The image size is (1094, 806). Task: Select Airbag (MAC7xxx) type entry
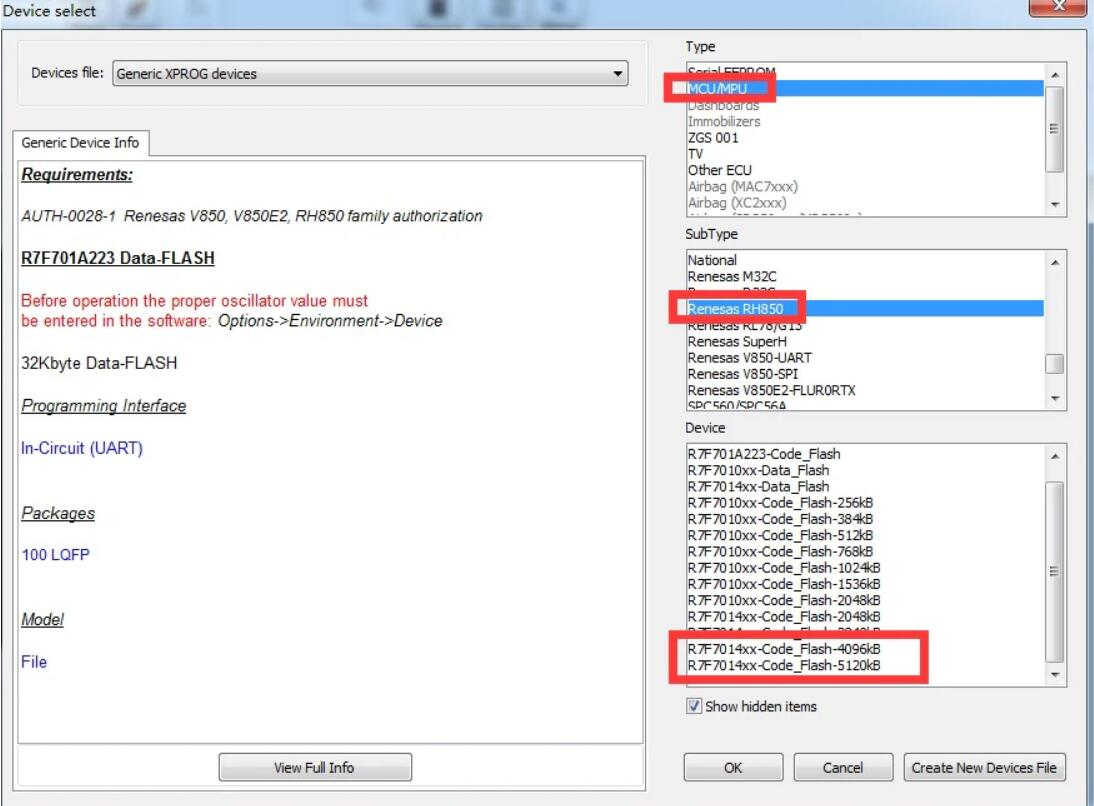point(864,186)
